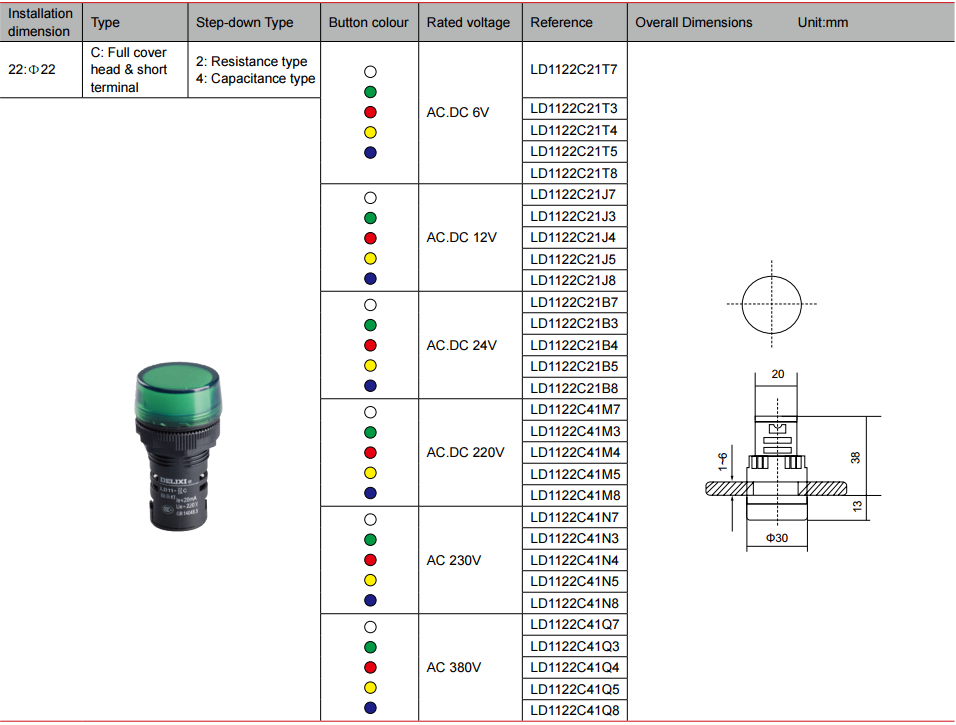Click the Step-down Type column header
The height and width of the screenshot is (725, 956).
pyautogui.click(x=254, y=22)
